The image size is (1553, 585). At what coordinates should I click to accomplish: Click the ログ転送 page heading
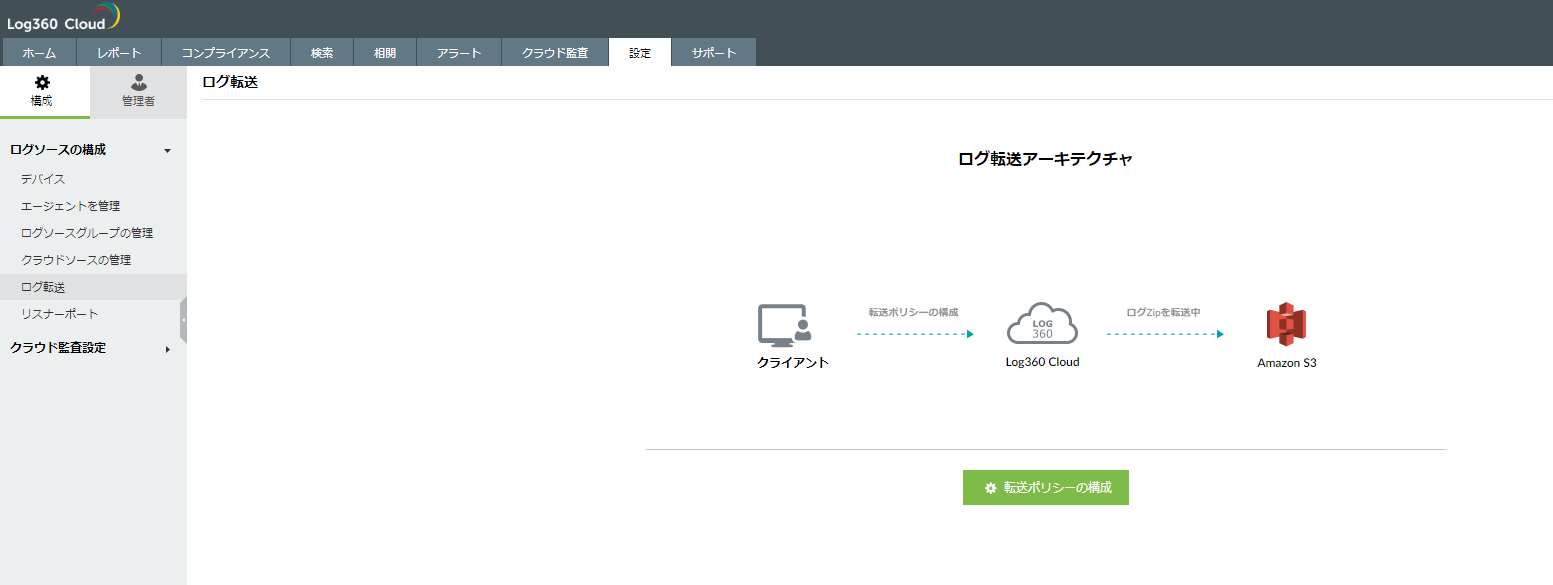click(x=230, y=83)
